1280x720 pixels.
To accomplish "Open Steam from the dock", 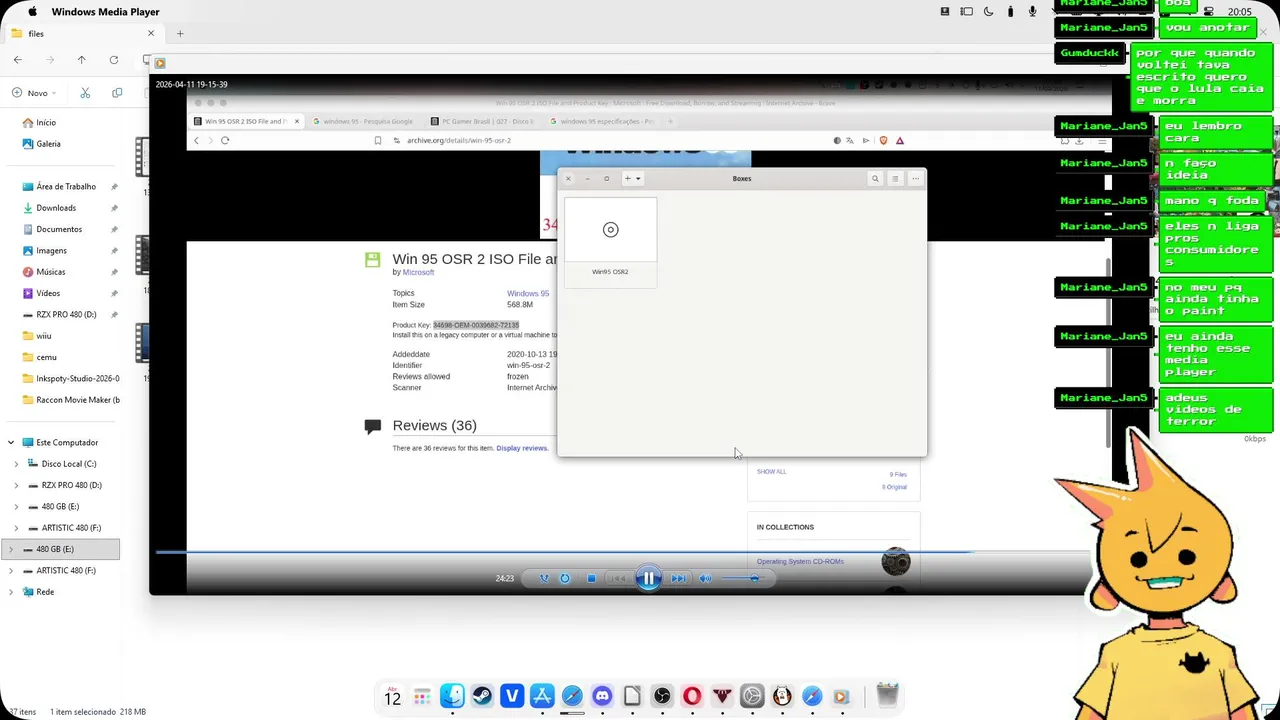I will 482,696.
